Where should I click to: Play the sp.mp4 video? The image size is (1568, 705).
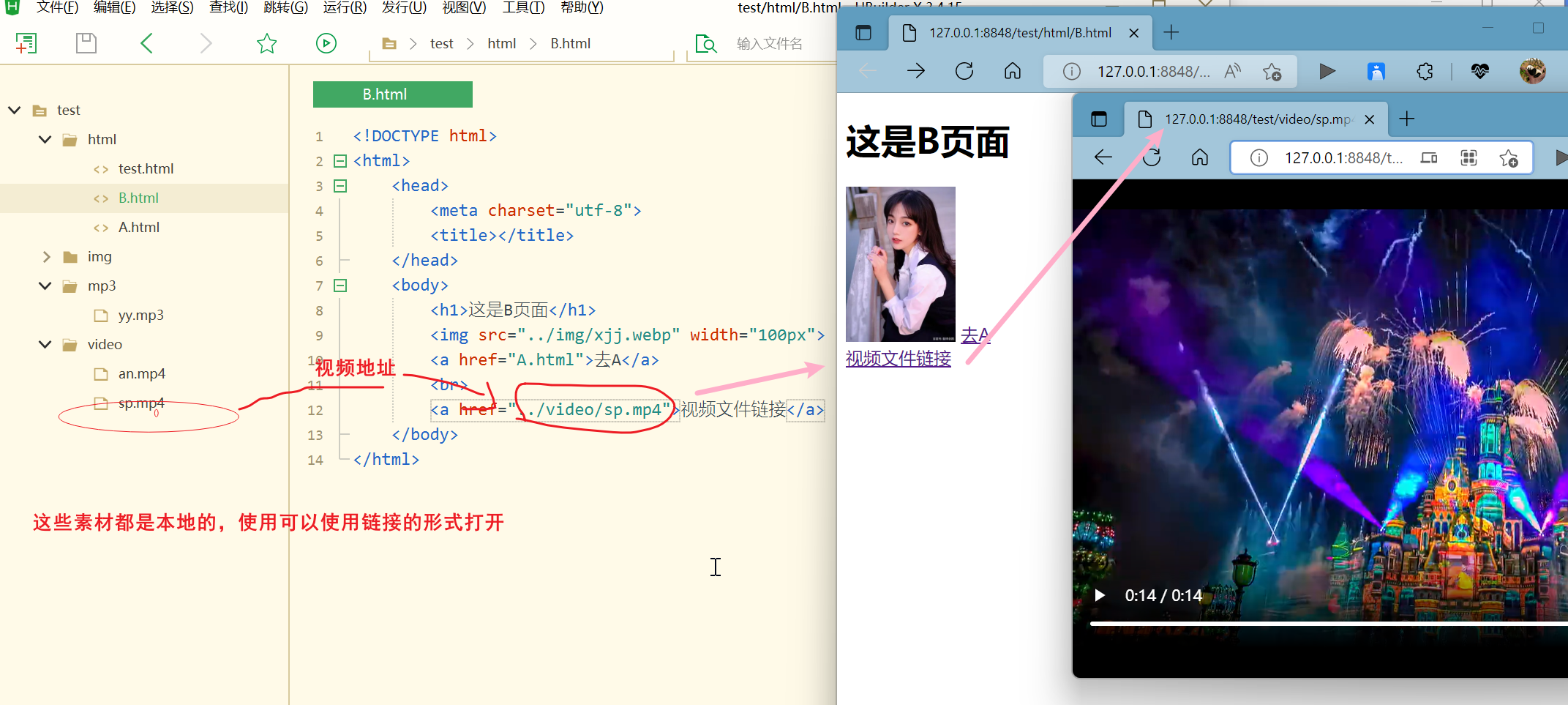coord(1099,595)
